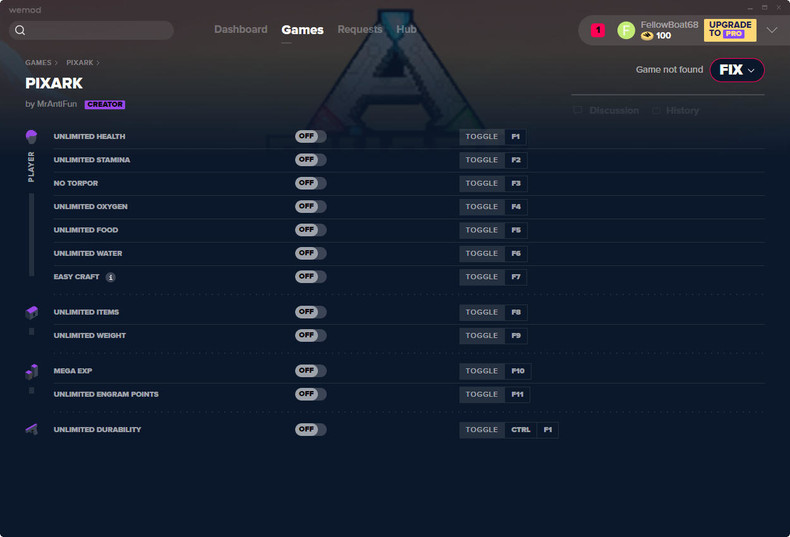Turn on Unlimited Water

310,253
